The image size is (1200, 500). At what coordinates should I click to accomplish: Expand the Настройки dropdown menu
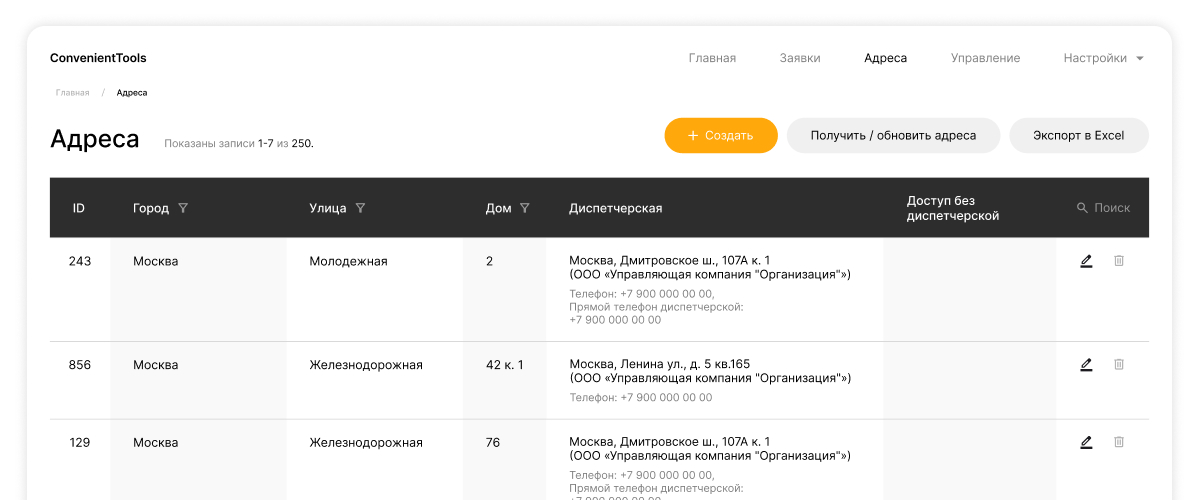pyautogui.click(x=1103, y=58)
